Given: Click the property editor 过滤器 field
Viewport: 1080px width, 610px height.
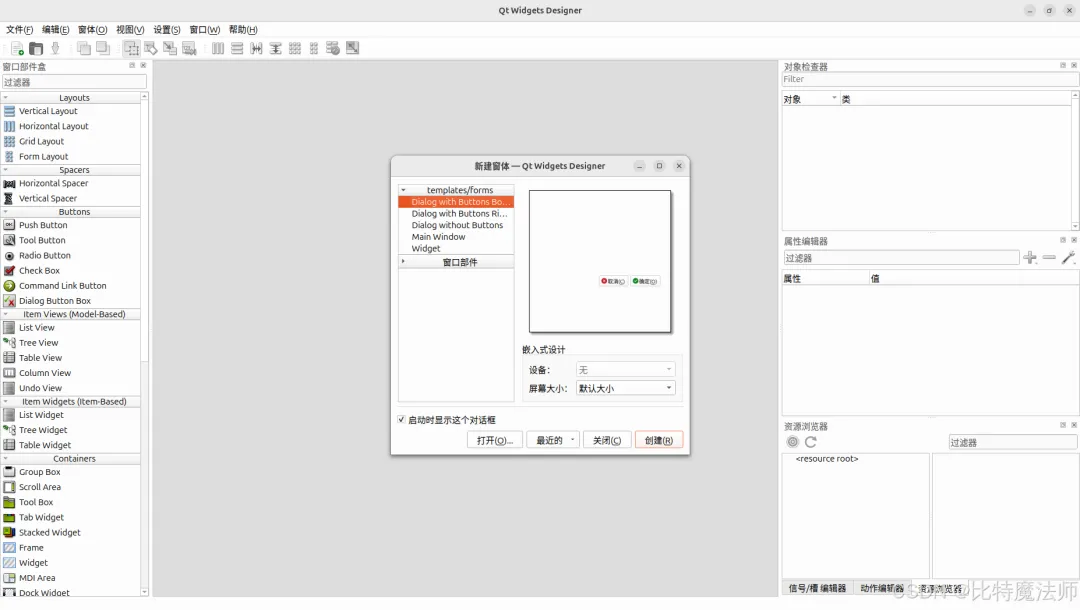Looking at the screenshot, I should 900,258.
